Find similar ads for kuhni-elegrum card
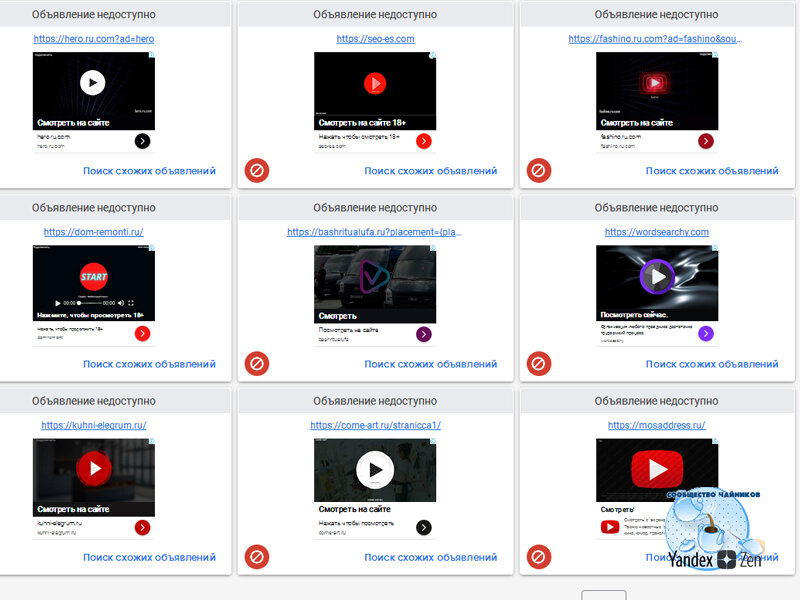Screen dimensions: 800x600 click(x=149, y=558)
